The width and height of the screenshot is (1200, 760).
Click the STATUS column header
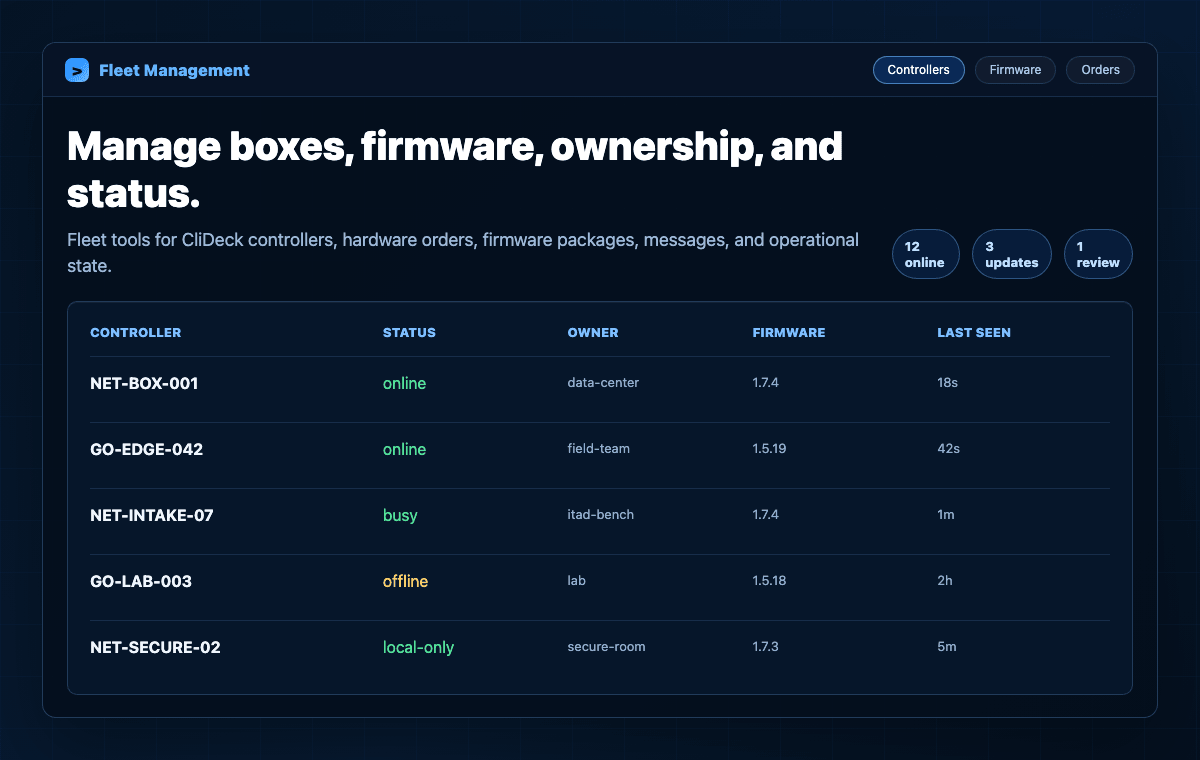pos(409,332)
